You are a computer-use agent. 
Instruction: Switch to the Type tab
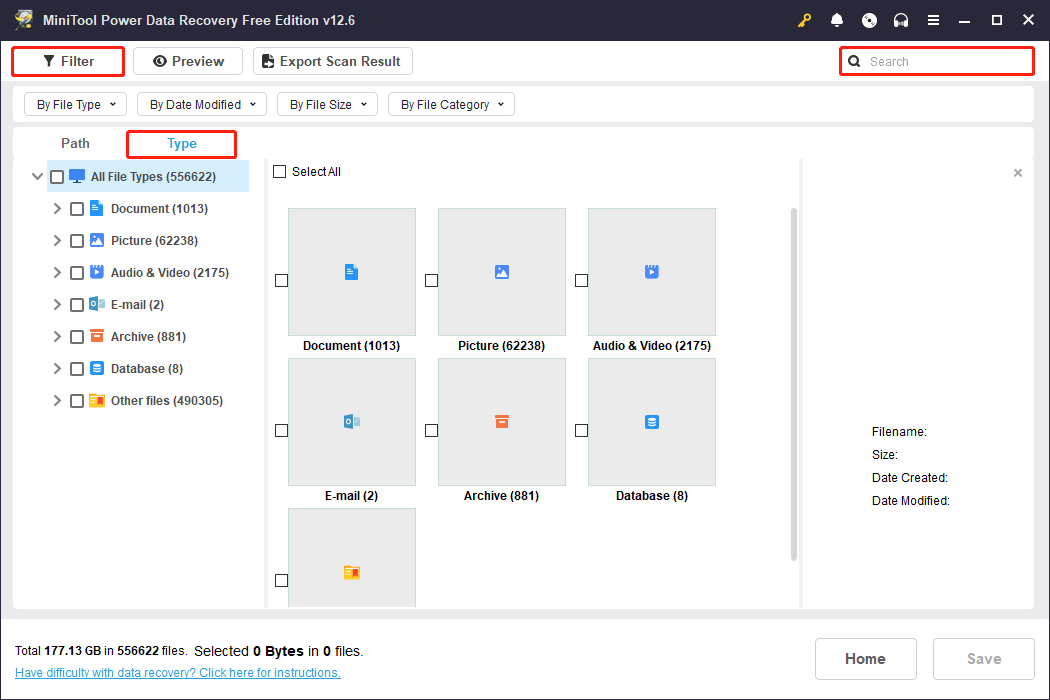coord(181,143)
